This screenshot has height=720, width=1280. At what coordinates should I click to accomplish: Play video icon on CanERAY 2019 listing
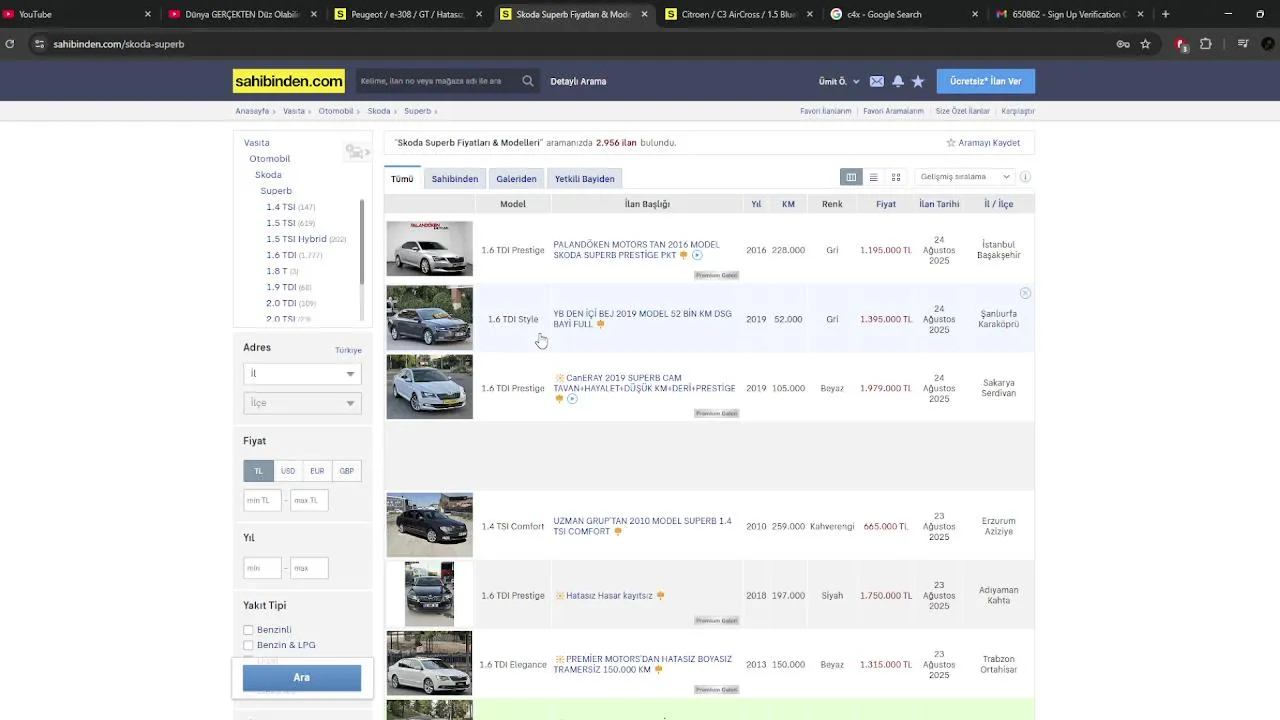[x=572, y=399]
